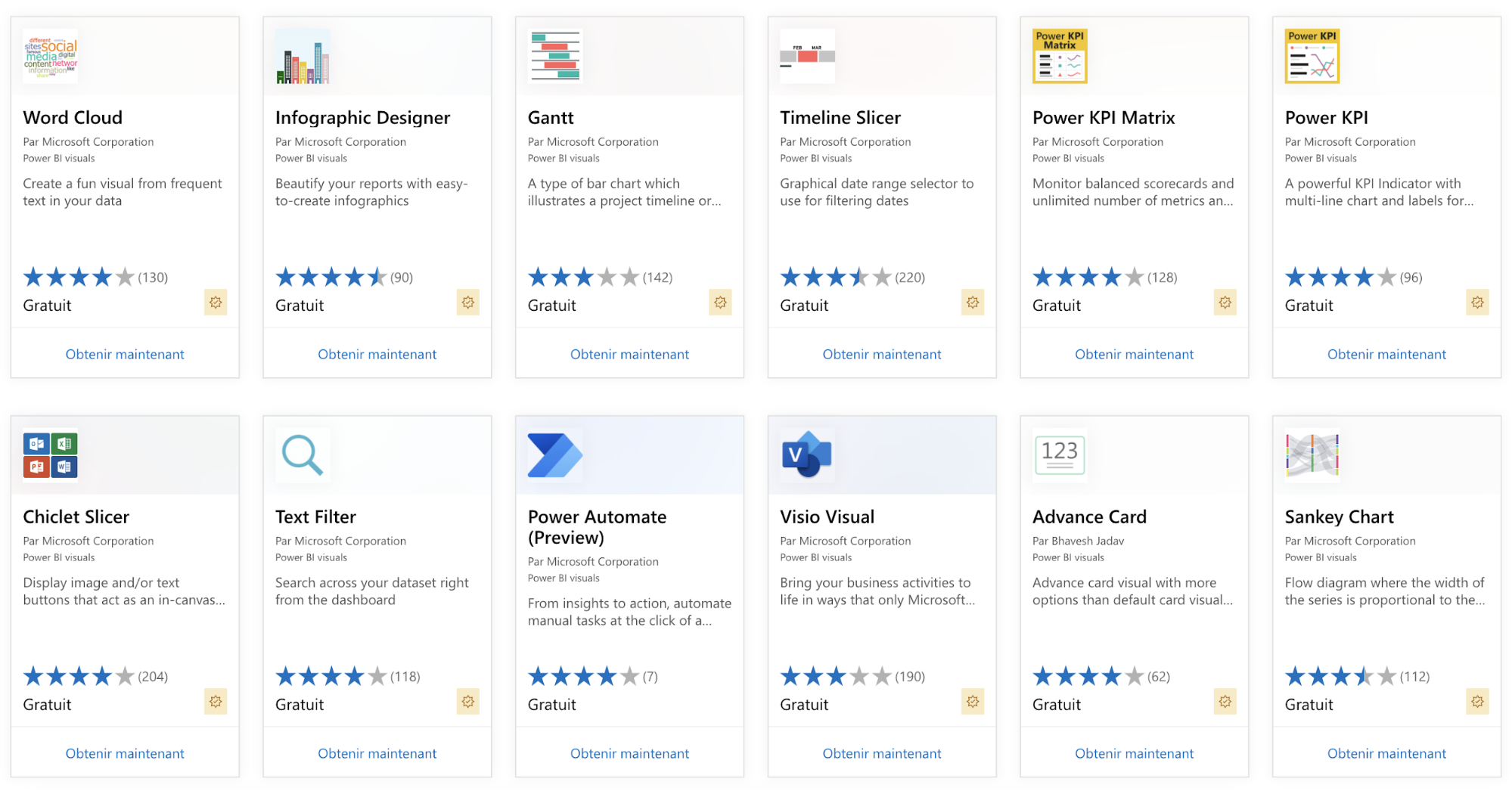Click the Sankey Chart icon
This screenshot has width=1512, height=791.
[x=1312, y=455]
